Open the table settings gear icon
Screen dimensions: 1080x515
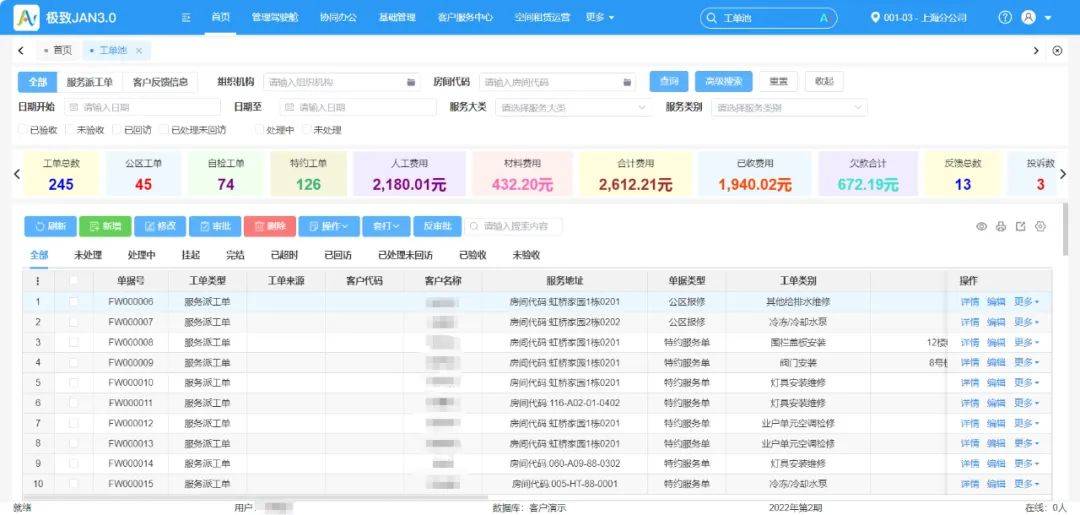point(1040,227)
